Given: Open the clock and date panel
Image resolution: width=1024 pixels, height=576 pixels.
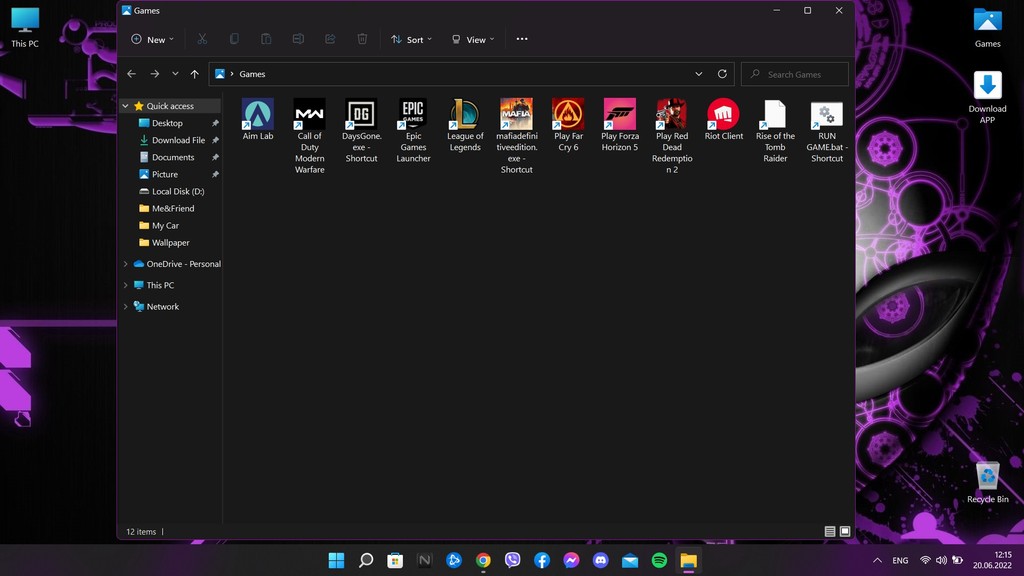Looking at the screenshot, I should coord(992,560).
